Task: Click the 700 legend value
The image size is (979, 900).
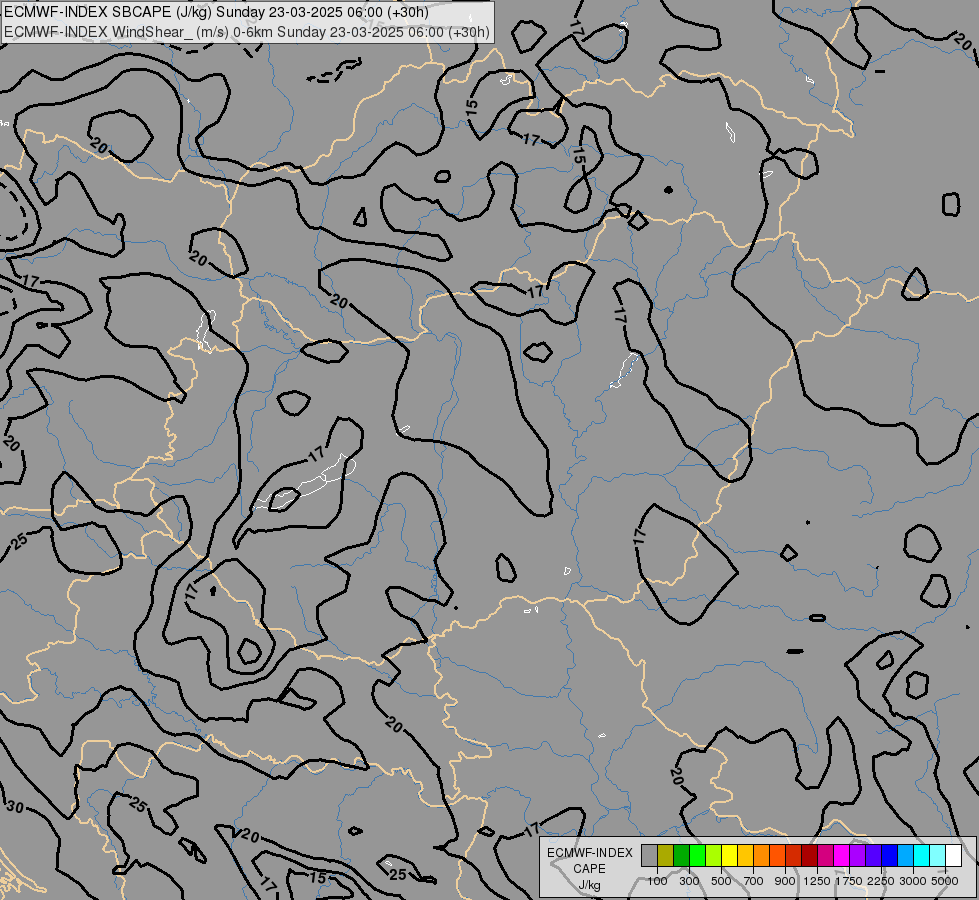Action: tap(754, 881)
